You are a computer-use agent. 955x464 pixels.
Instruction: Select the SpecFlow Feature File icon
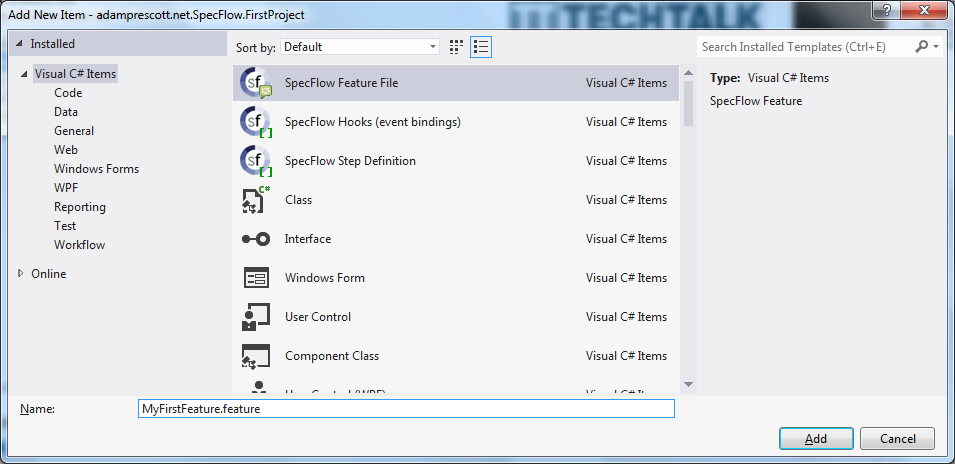pyautogui.click(x=256, y=84)
